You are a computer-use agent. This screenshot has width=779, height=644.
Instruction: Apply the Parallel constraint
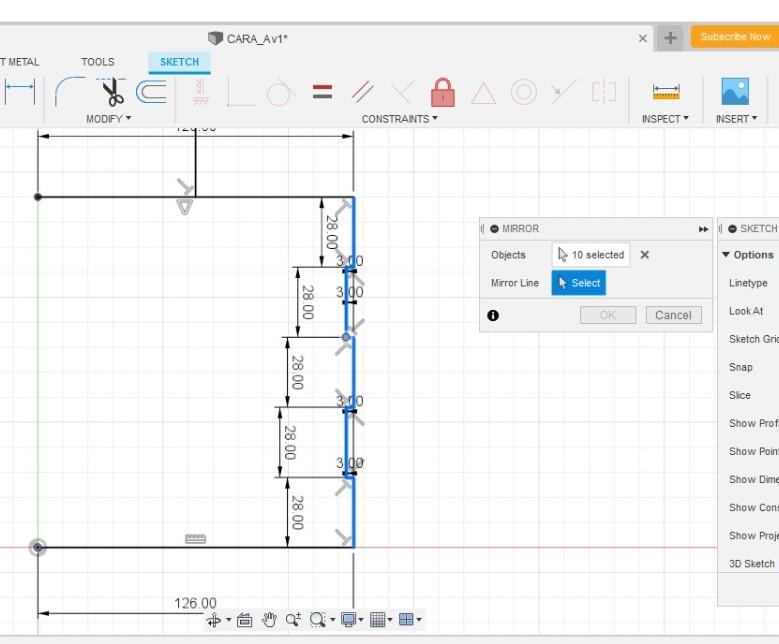click(x=363, y=92)
